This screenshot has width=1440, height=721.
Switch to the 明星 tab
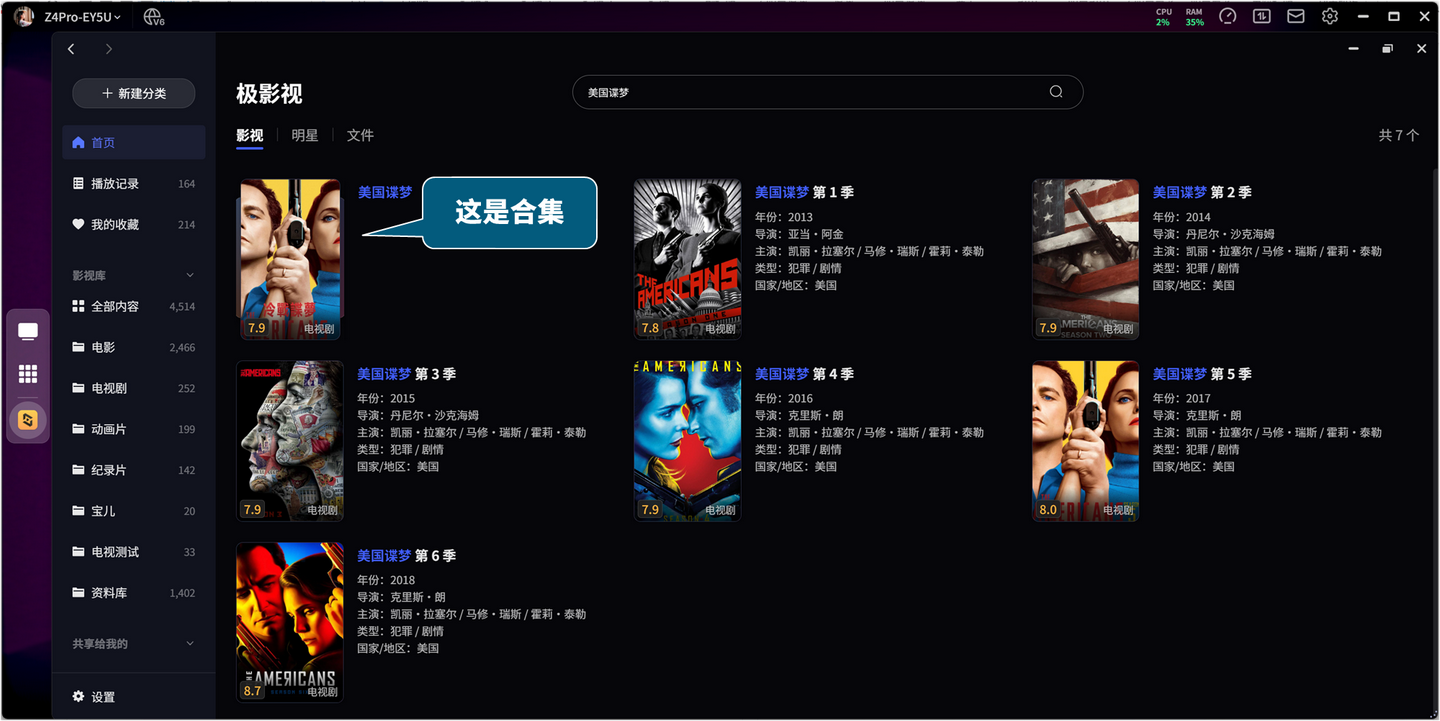click(305, 136)
